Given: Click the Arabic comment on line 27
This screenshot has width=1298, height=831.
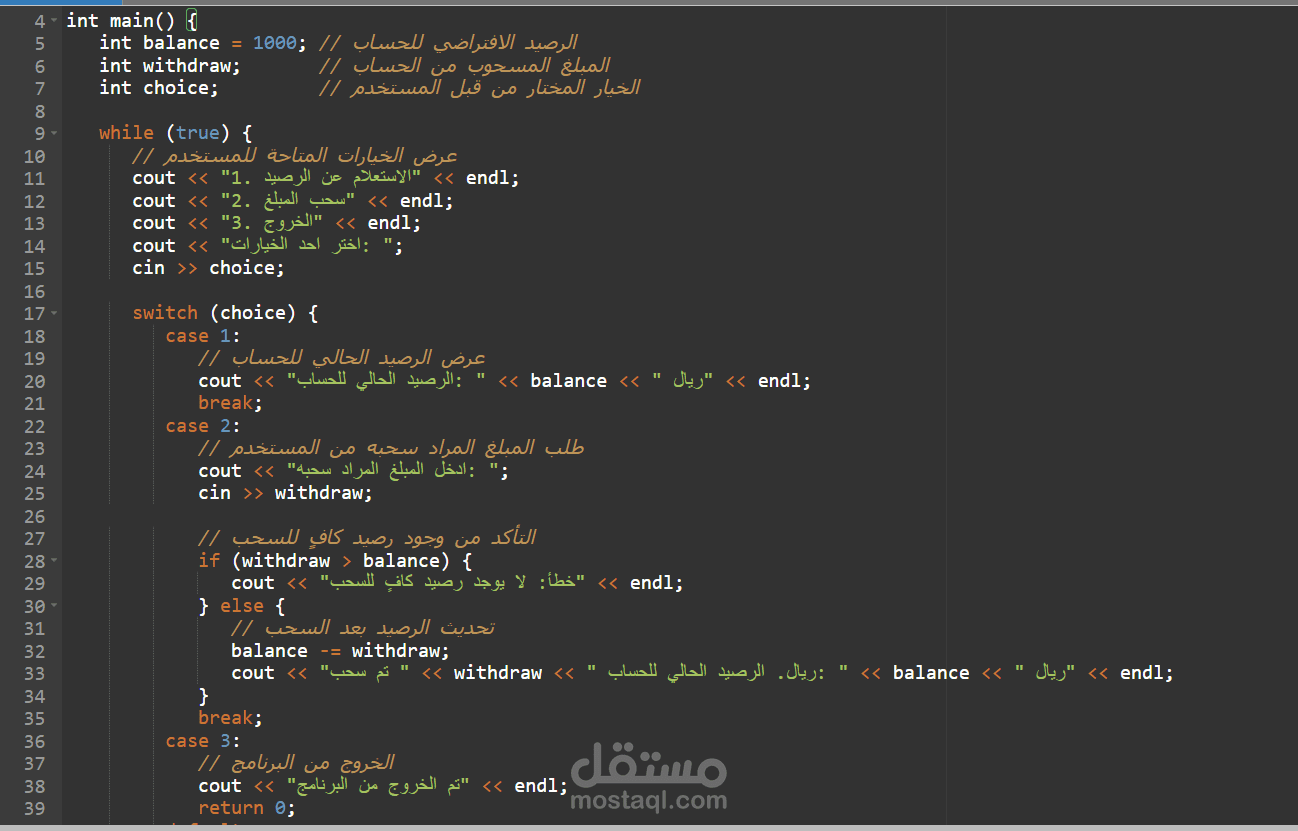Looking at the screenshot, I should tap(367, 538).
